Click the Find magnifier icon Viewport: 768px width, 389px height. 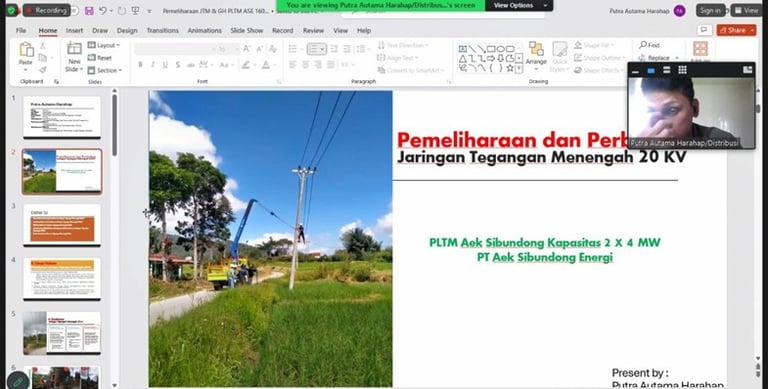(x=643, y=45)
